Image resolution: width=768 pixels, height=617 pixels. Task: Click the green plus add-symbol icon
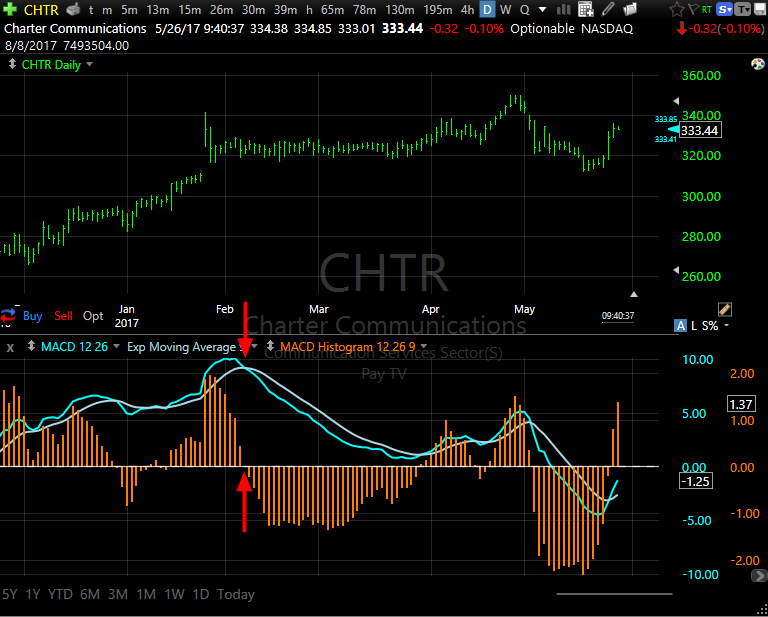click(x=11, y=8)
